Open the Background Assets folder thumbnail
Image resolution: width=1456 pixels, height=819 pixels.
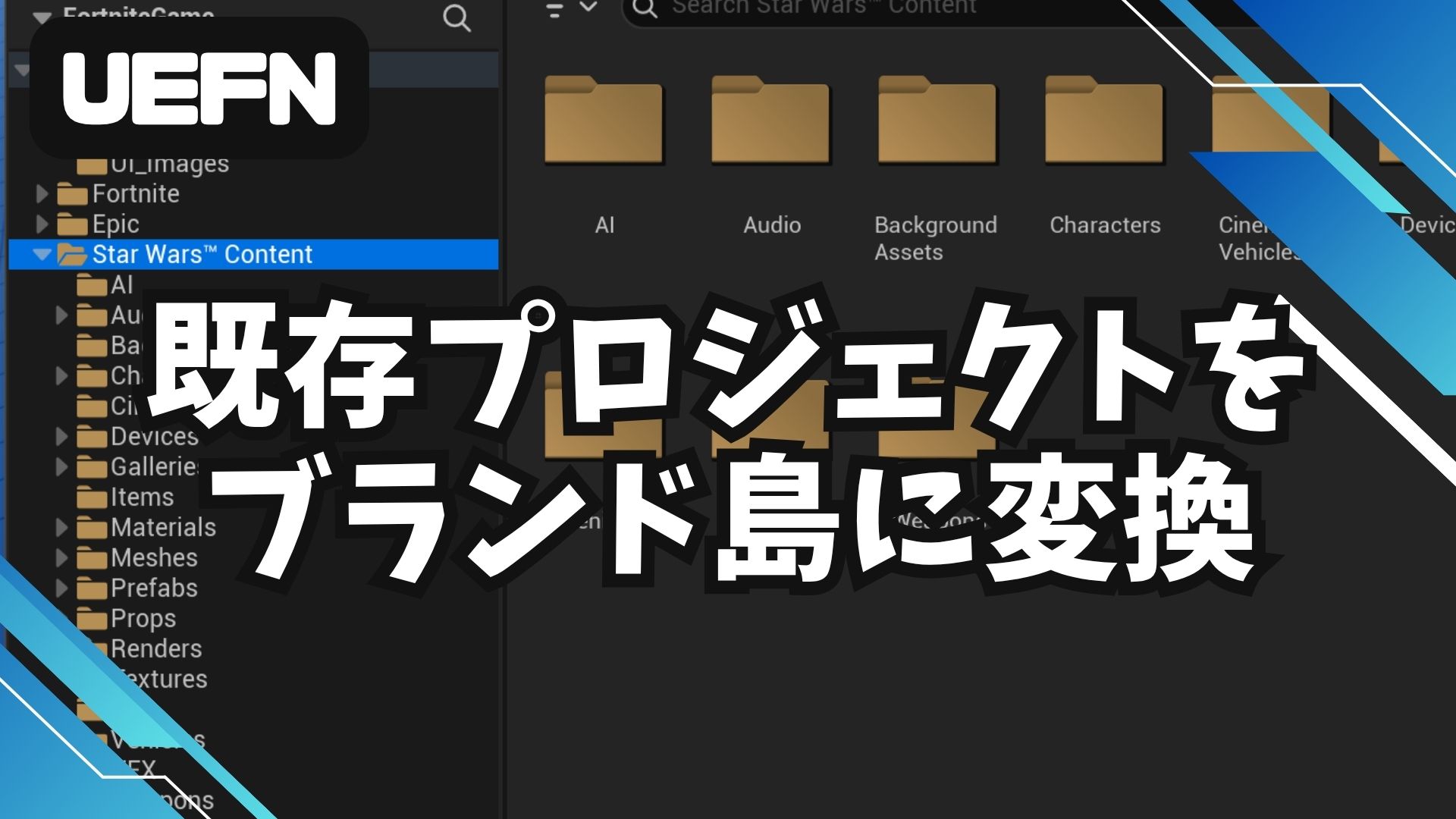(937, 121)
